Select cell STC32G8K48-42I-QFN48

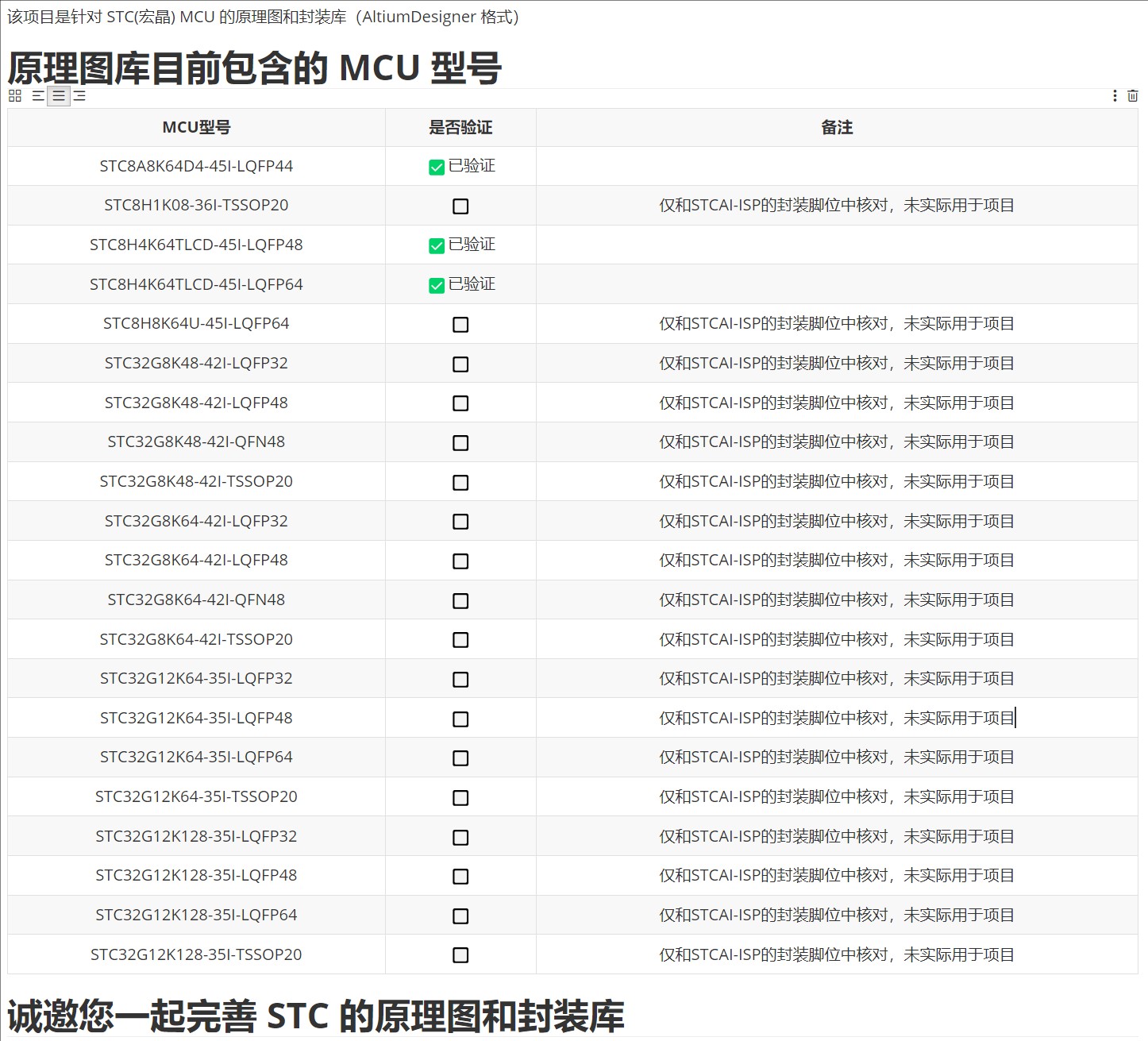pos(196,441)
